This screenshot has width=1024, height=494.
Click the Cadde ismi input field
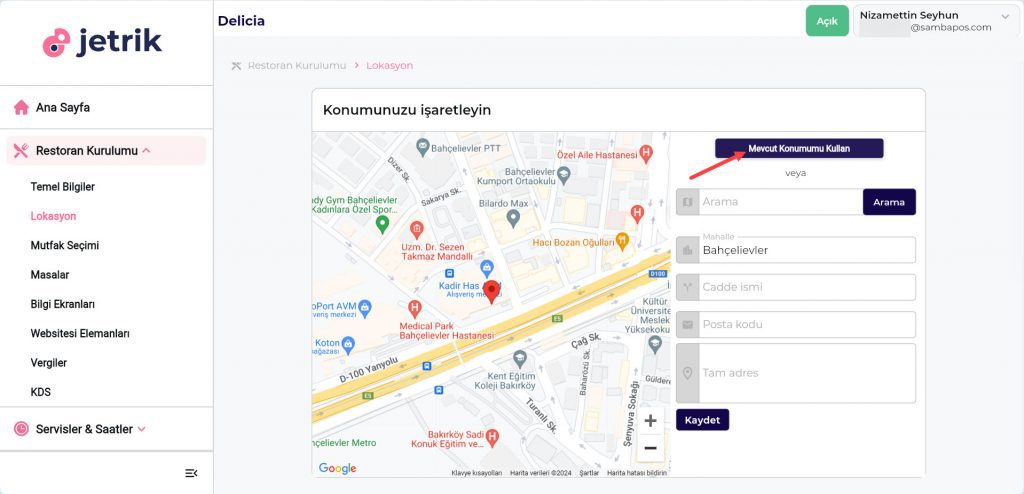[x=806, y=287]
